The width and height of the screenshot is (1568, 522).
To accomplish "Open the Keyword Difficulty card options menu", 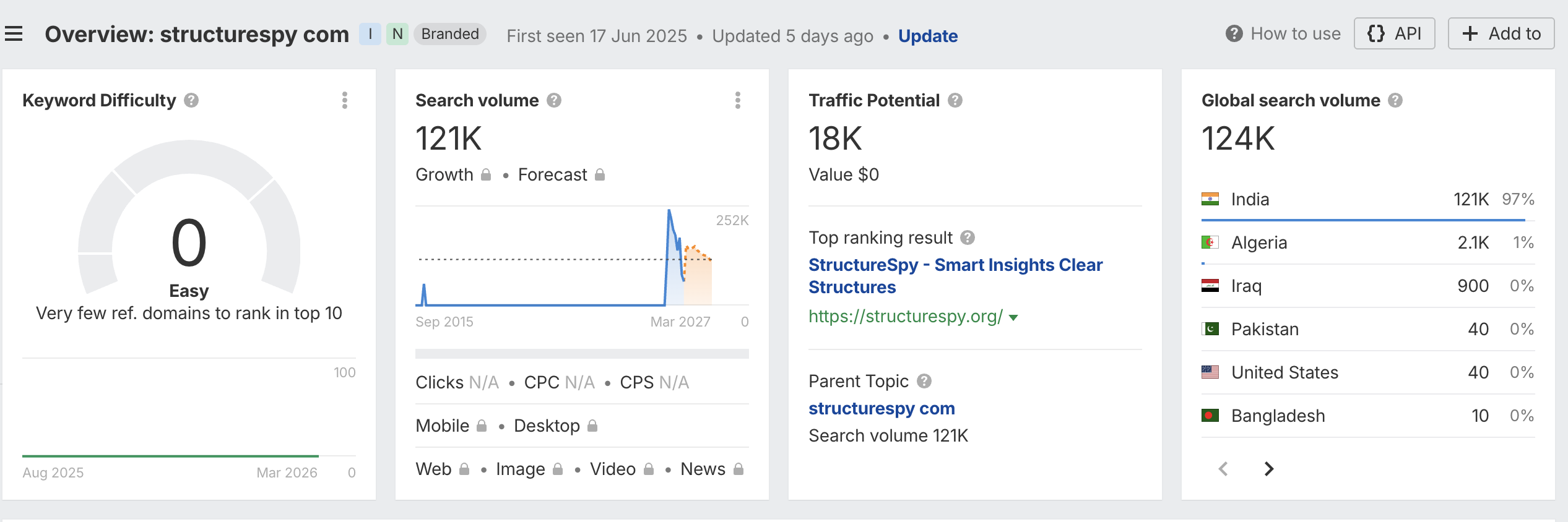I will (345, 101).
